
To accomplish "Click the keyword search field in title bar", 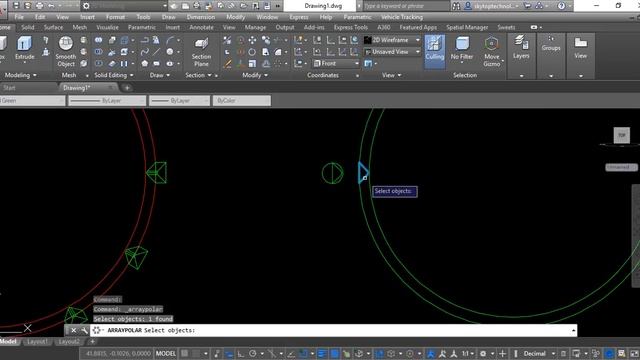I will tap(406, 6).
